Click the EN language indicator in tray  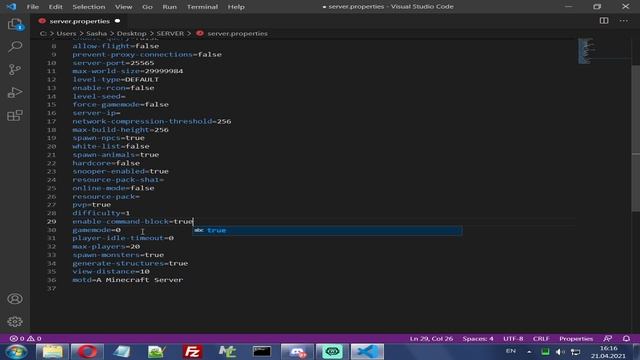click(x=511, y=351)
